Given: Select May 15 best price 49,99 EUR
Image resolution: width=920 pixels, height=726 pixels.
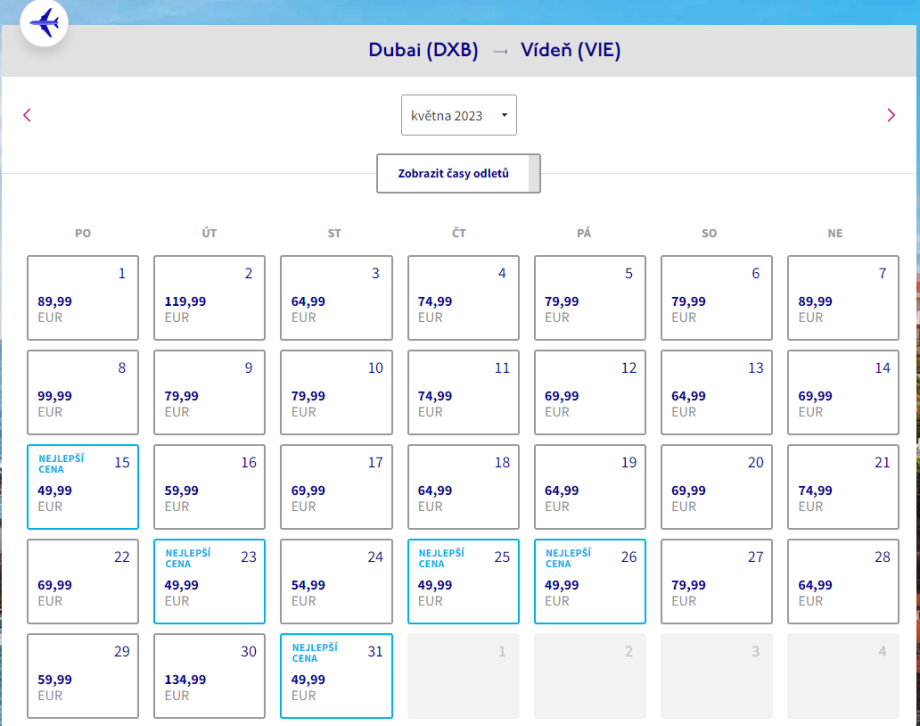Looking at the screenshot, I should 83,487.
